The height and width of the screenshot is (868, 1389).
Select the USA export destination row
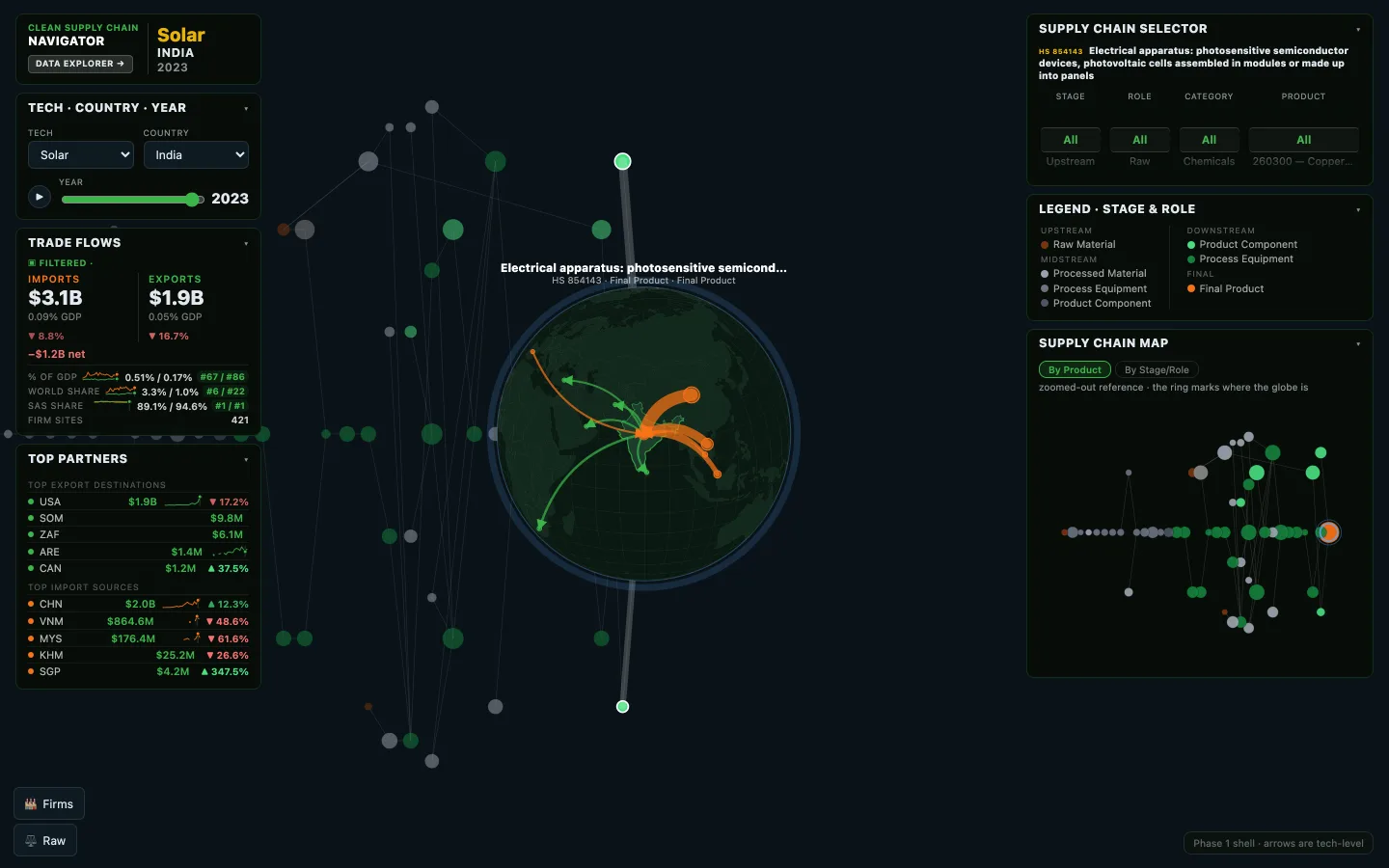click(138, 502)
